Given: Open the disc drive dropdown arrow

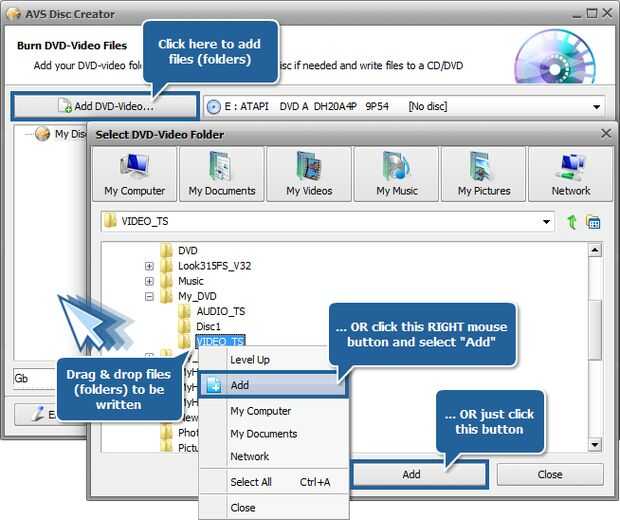Looking at the screenshot, I should [x=596, y=107].
